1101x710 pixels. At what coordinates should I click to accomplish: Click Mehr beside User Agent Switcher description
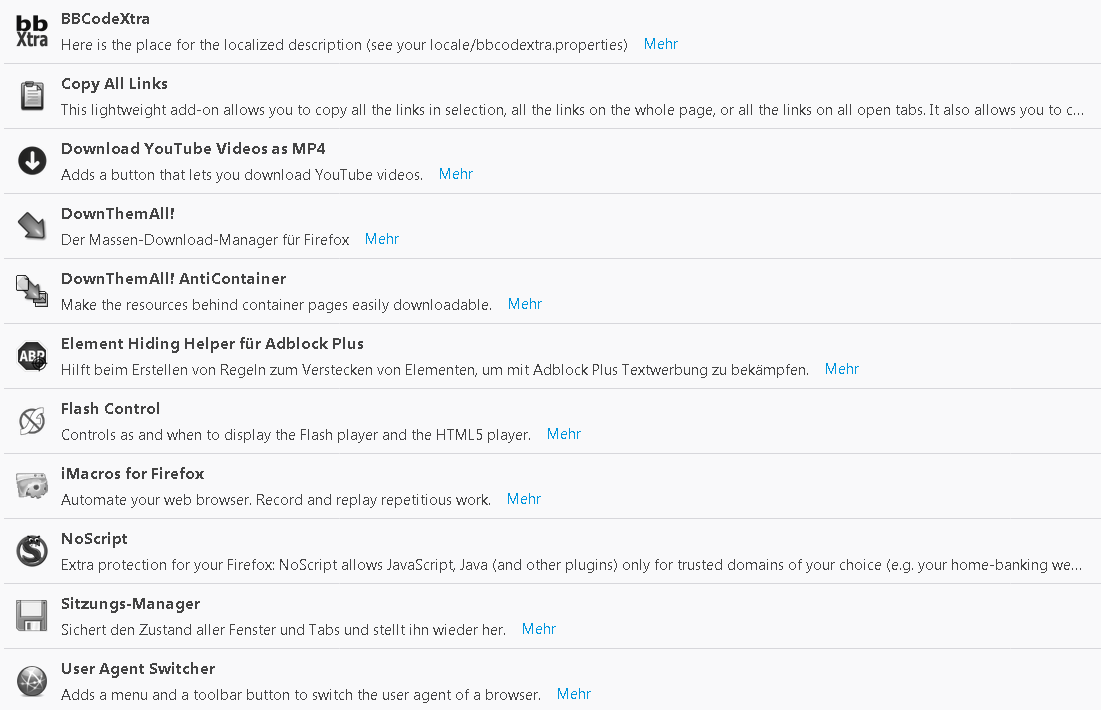tap(574, 694)
